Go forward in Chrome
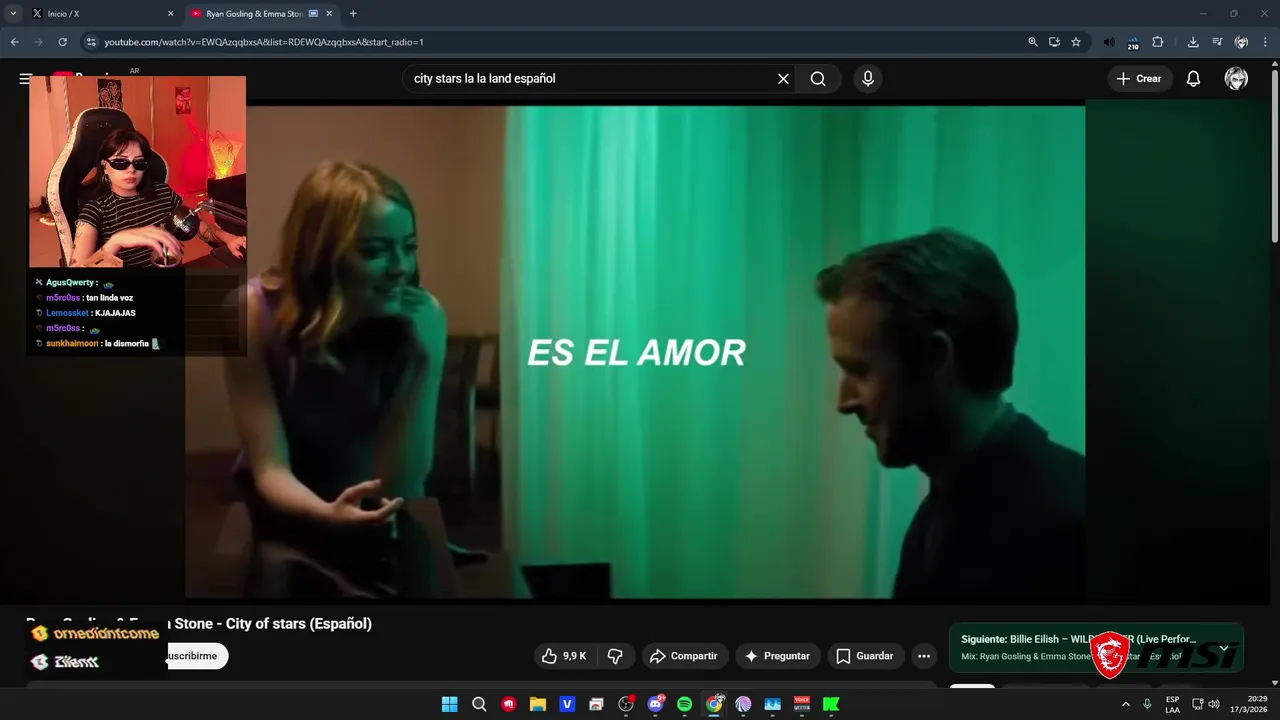The width and height of the screenshot is (1280, 720). click(x=38, y=42)
